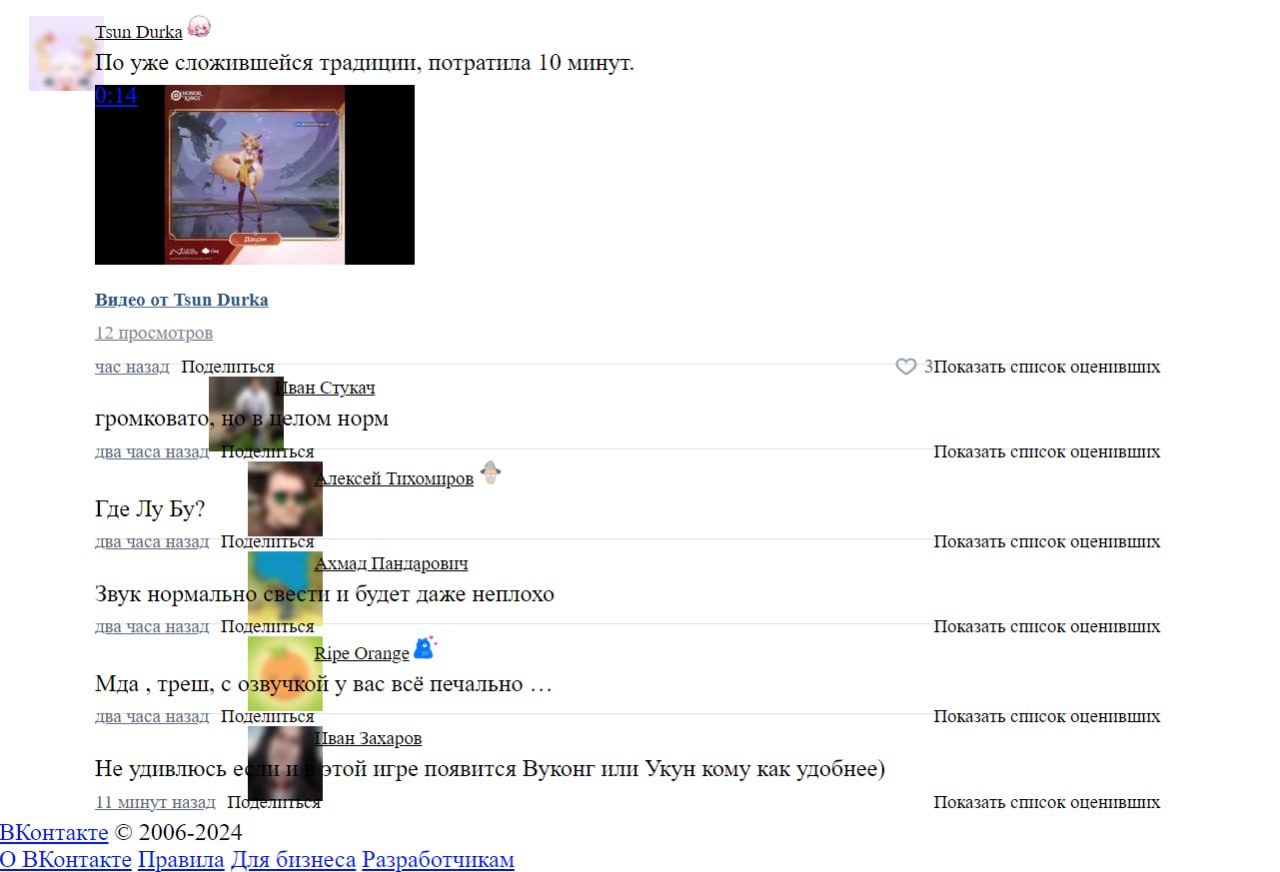The width and height of the screenshot is (1280, 872).
Task: Share the 'громковато, но в целом норм' comment
Action: click(x=267, y=452)
